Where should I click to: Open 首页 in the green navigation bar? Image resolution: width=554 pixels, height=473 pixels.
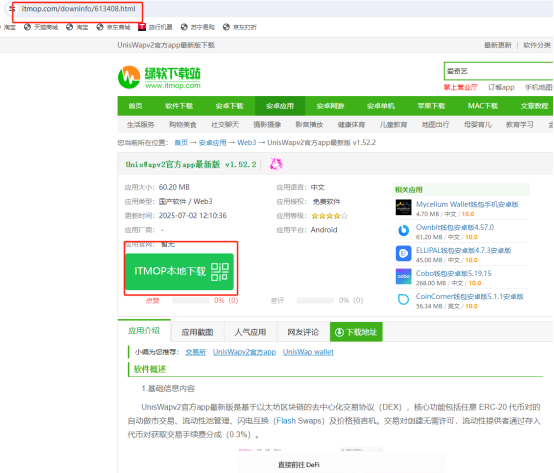click(135, 106)
